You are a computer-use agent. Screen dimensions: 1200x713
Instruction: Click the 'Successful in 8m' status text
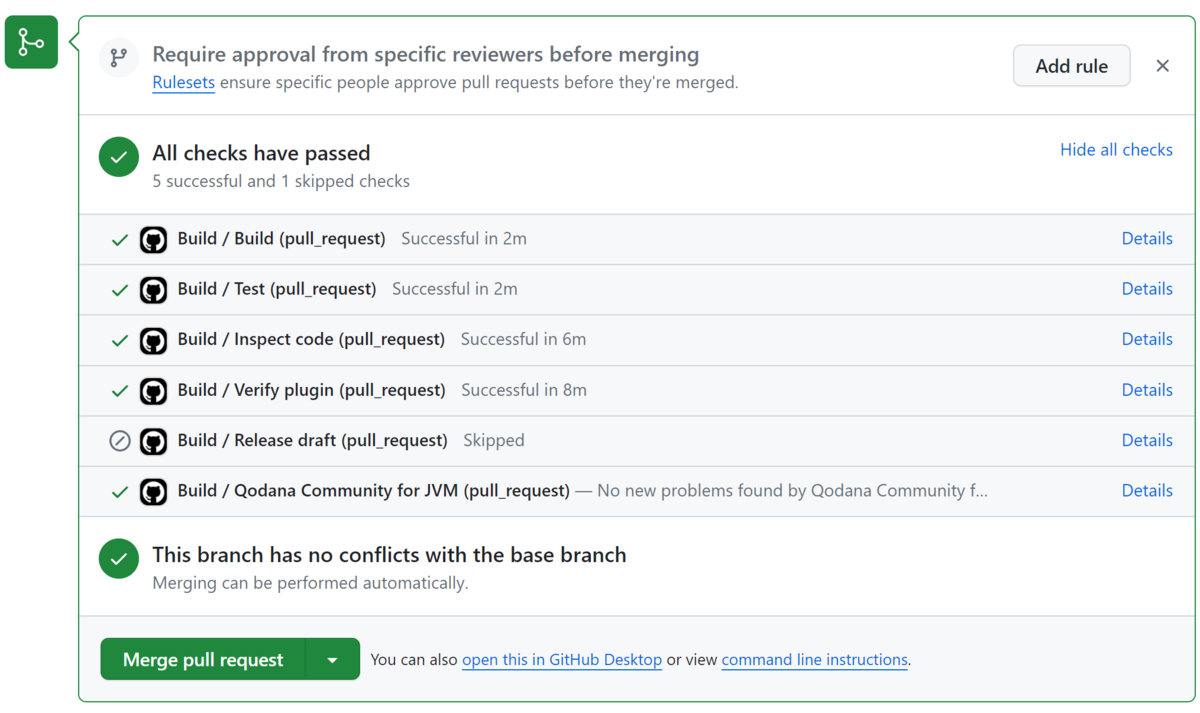point(524,390)
